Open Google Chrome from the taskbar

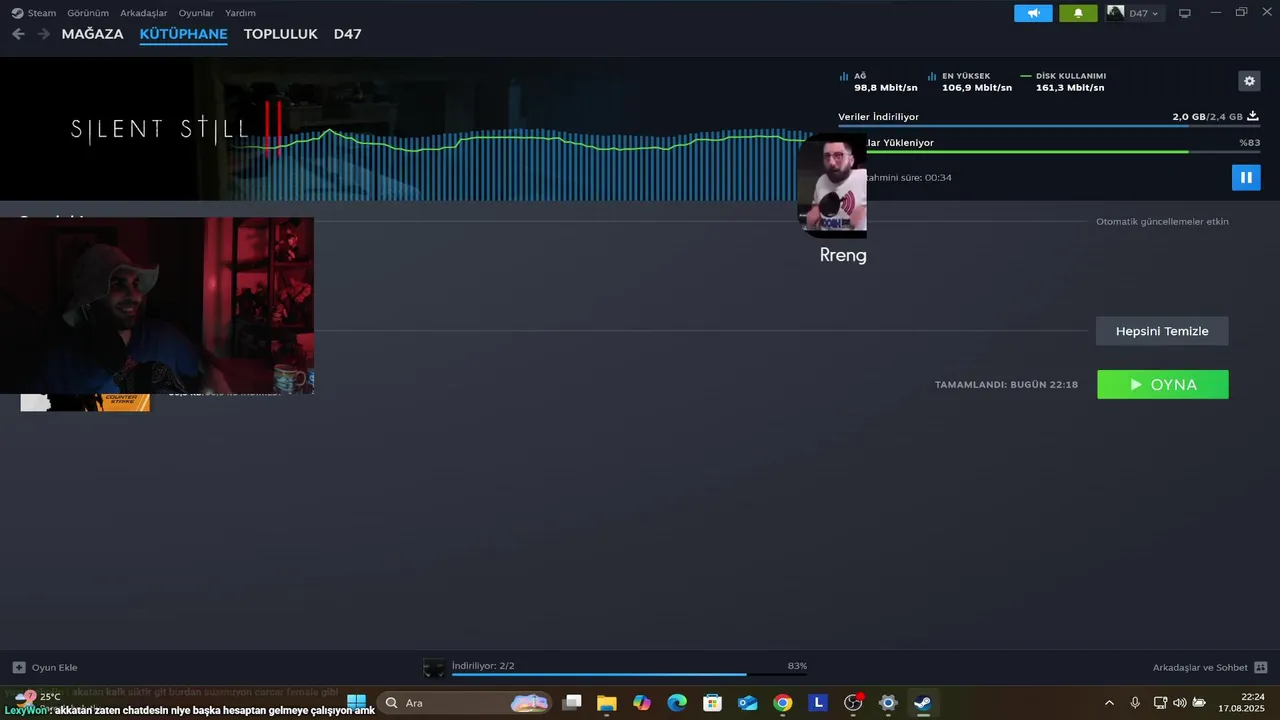point(783,703)
